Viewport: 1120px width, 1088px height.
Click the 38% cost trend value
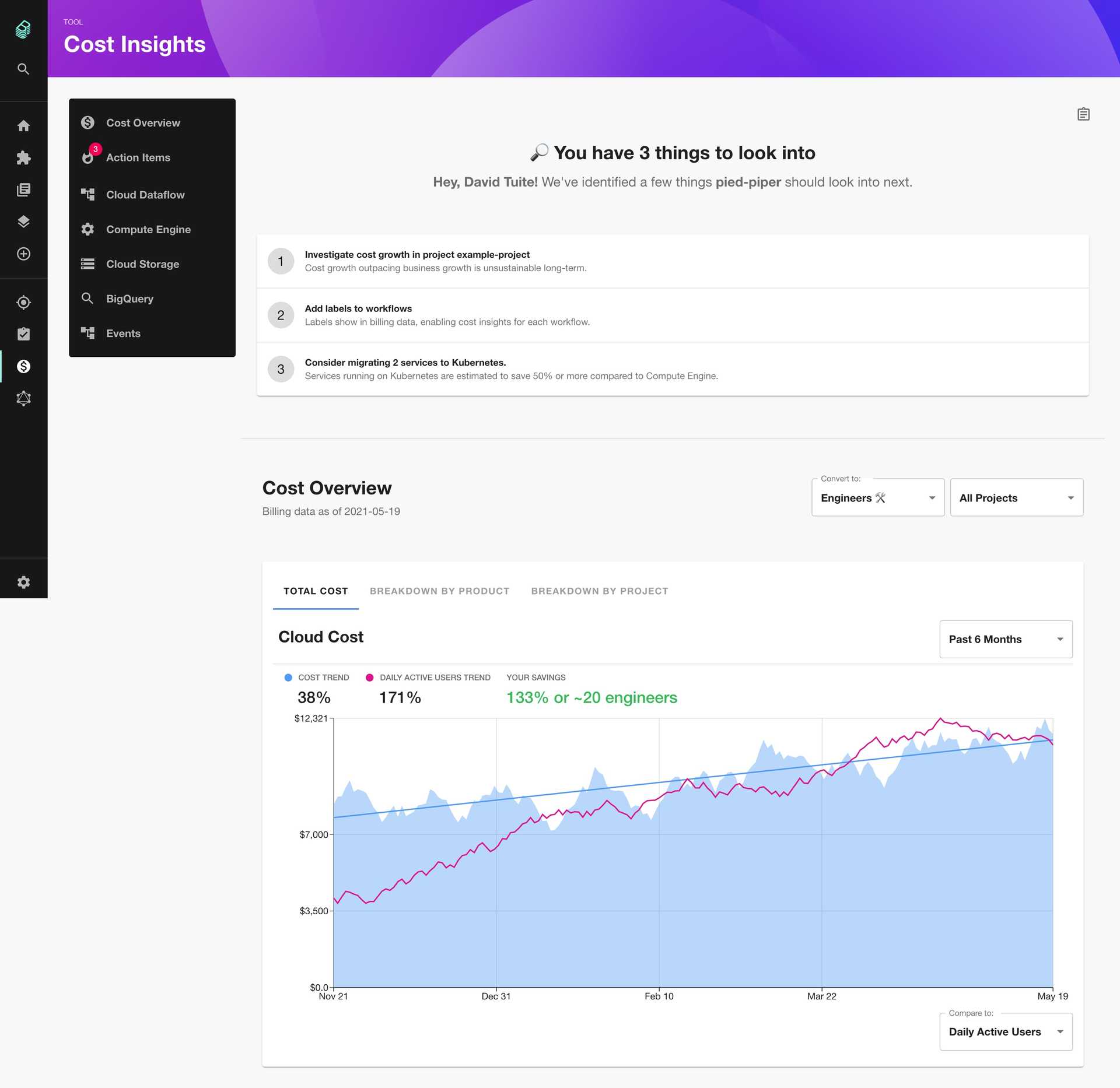pos(314,697)
